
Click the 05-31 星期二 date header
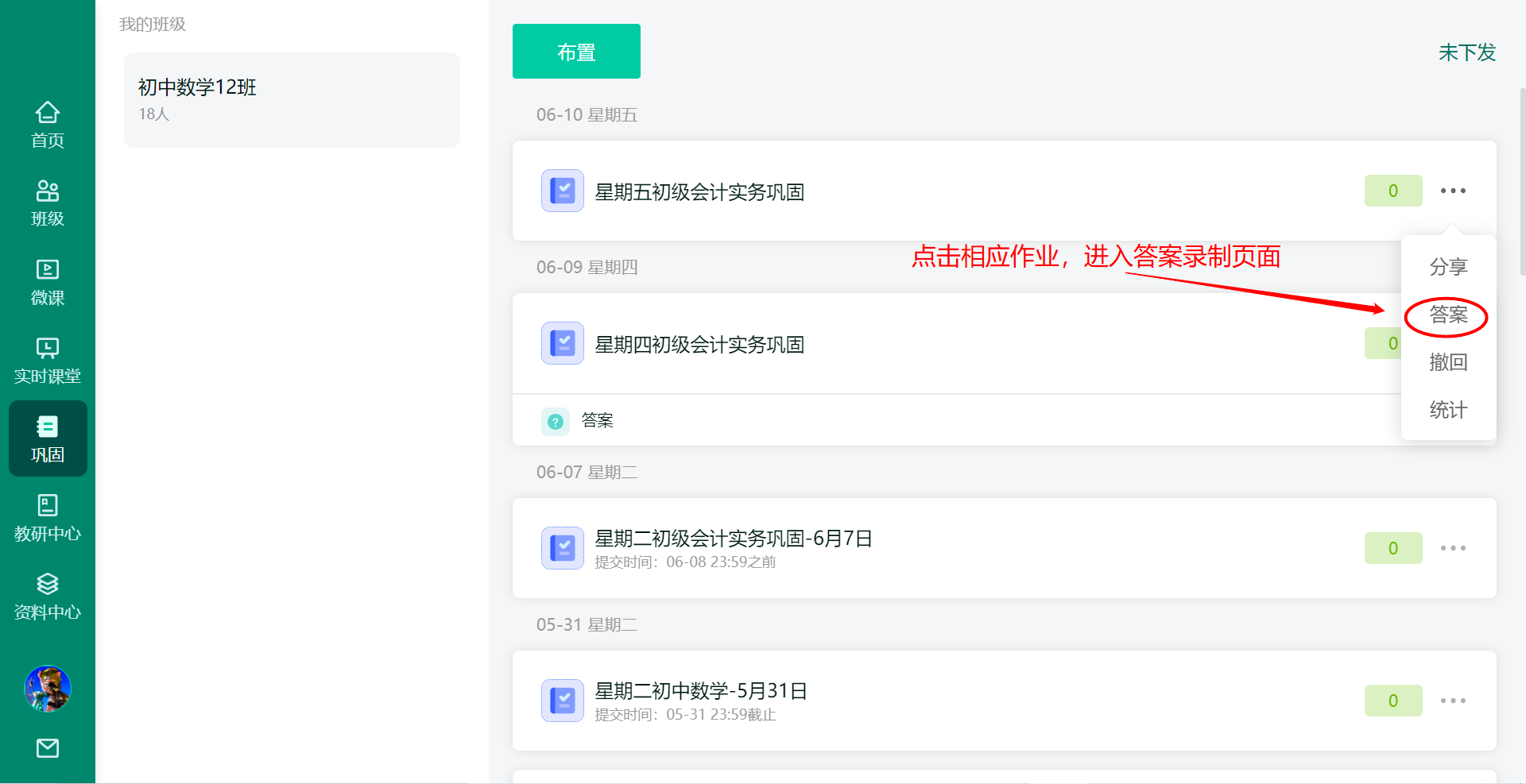pyautogui.click(x=587, y=625)
